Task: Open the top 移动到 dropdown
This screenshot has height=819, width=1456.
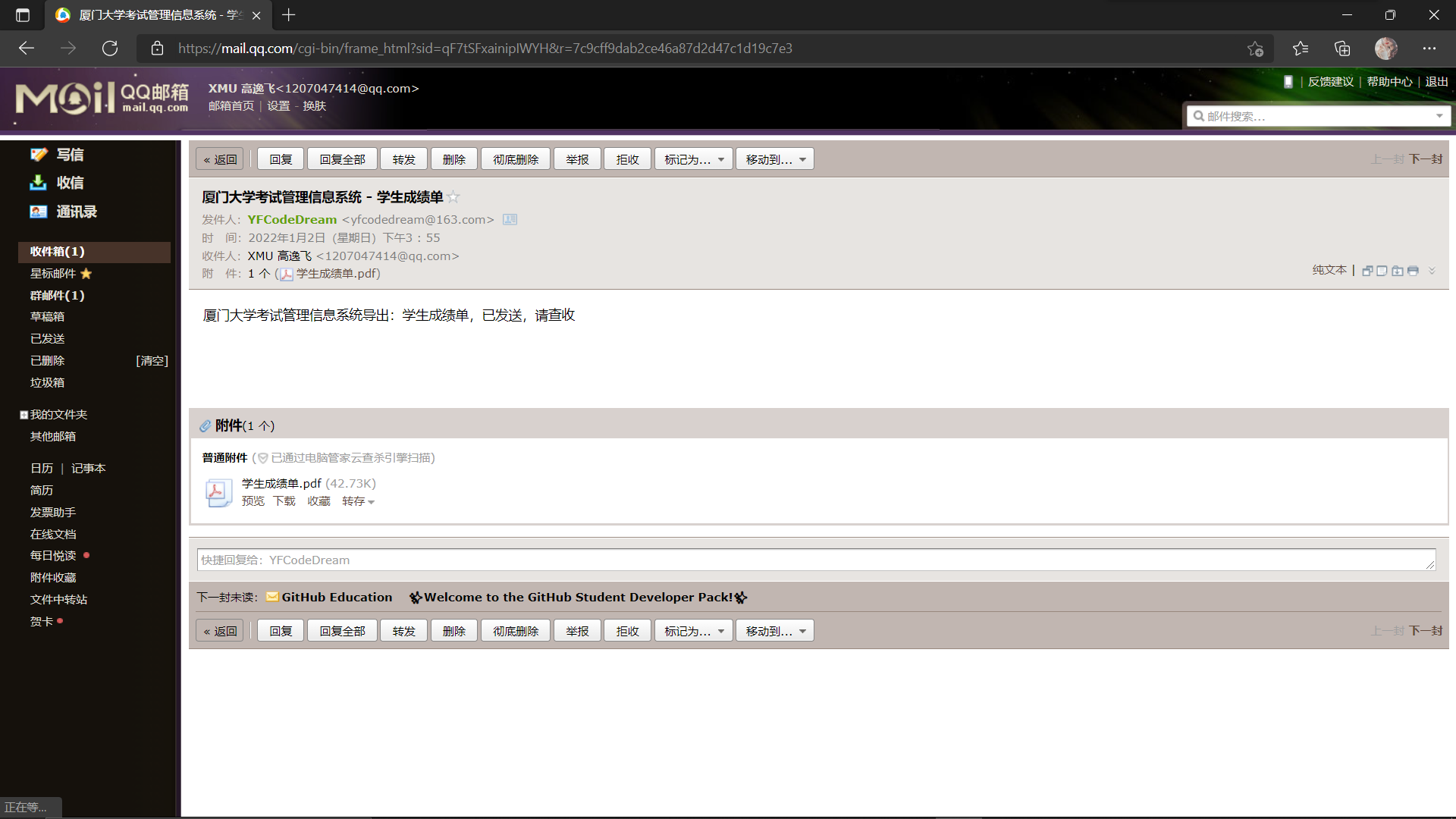Action: [x=774, y=159]
